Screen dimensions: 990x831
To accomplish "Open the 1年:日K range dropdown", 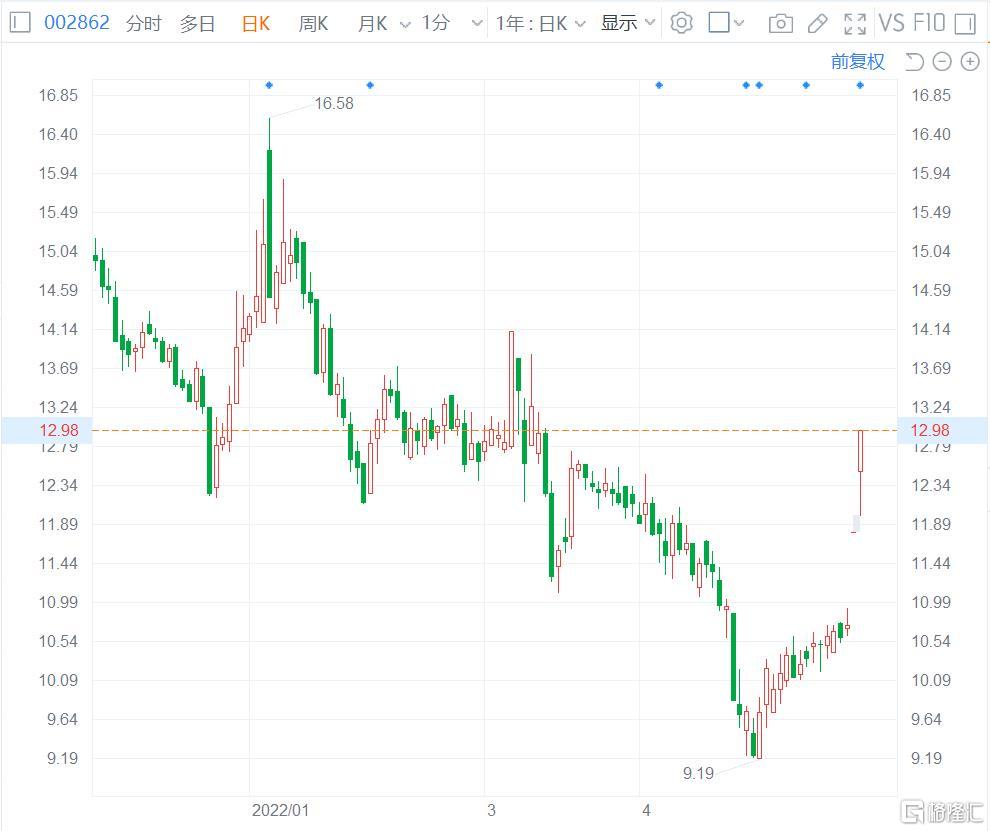I will 540,23.
